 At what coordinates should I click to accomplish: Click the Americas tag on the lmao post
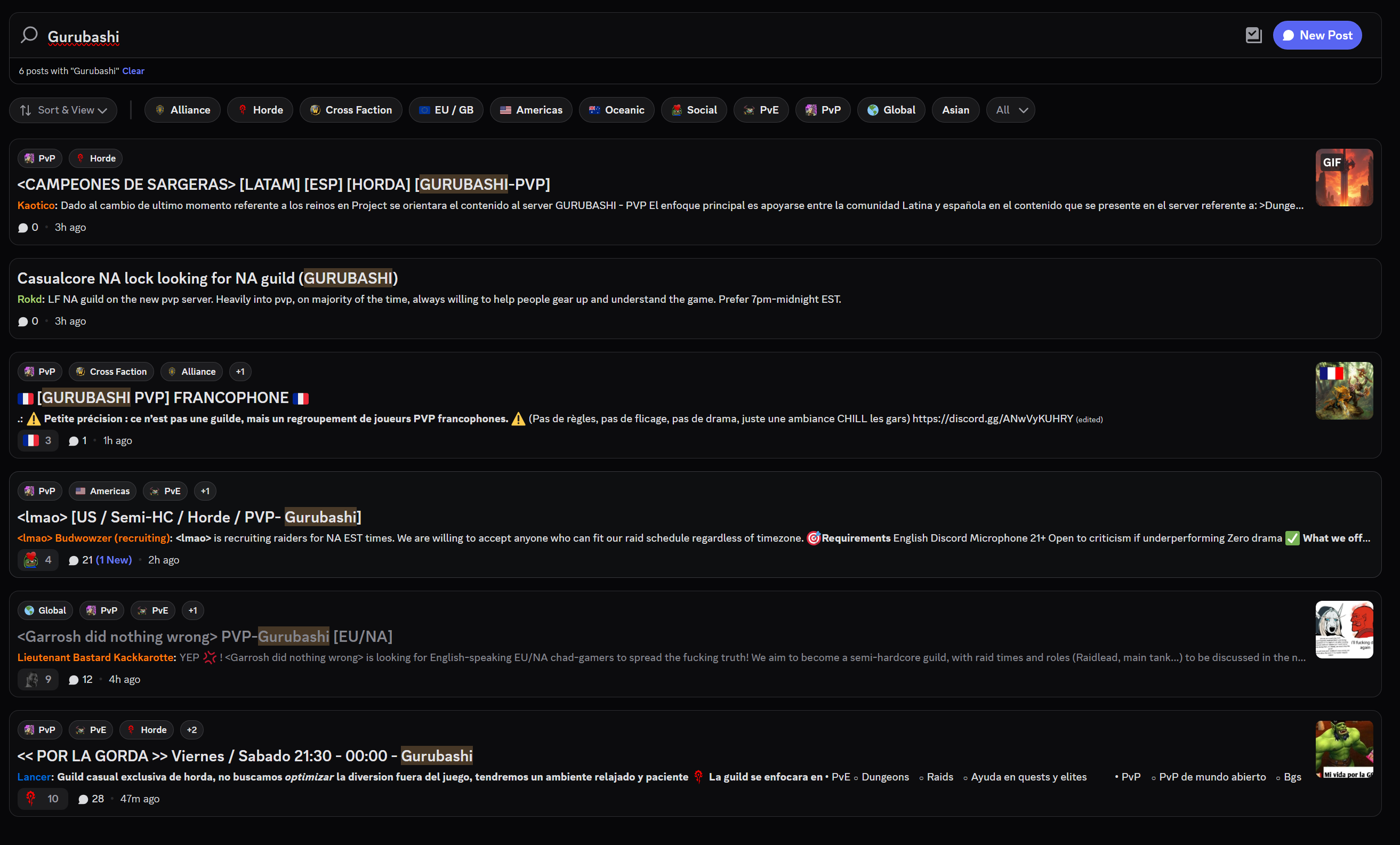tap(102, 491)
